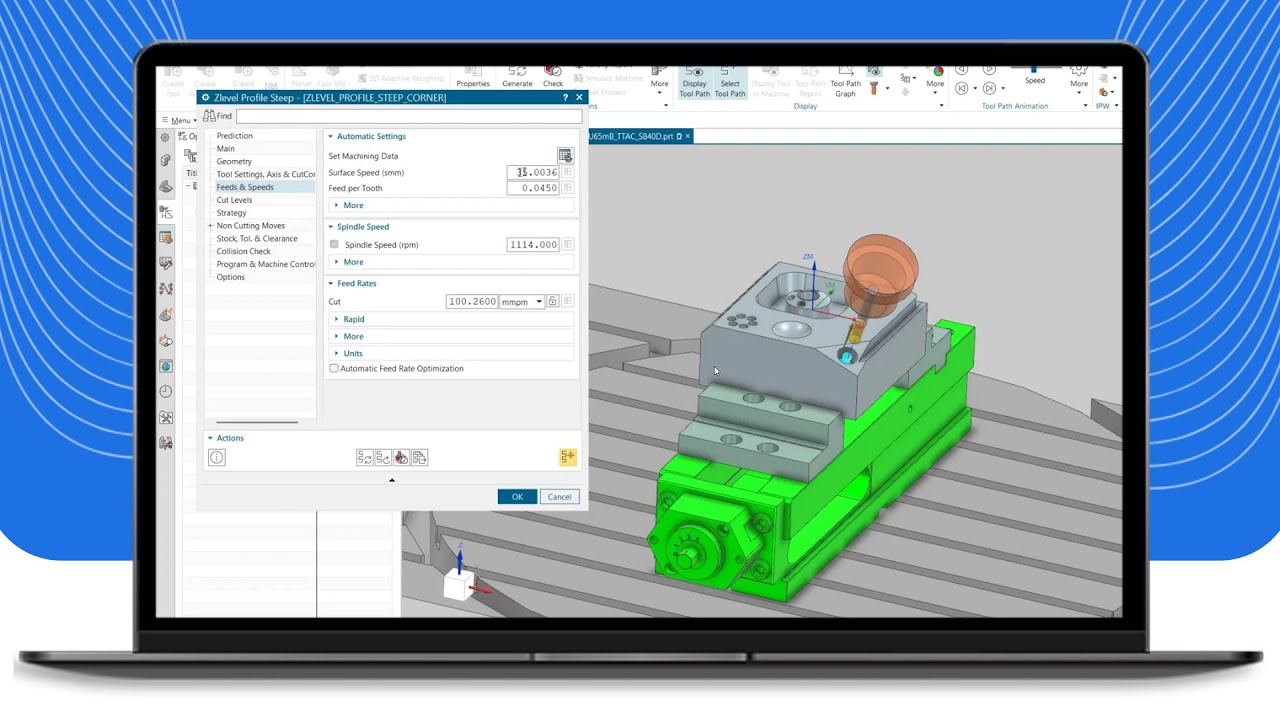
Task: Open the clock History icon in sidebar
Action: click(x=166, y=391)
